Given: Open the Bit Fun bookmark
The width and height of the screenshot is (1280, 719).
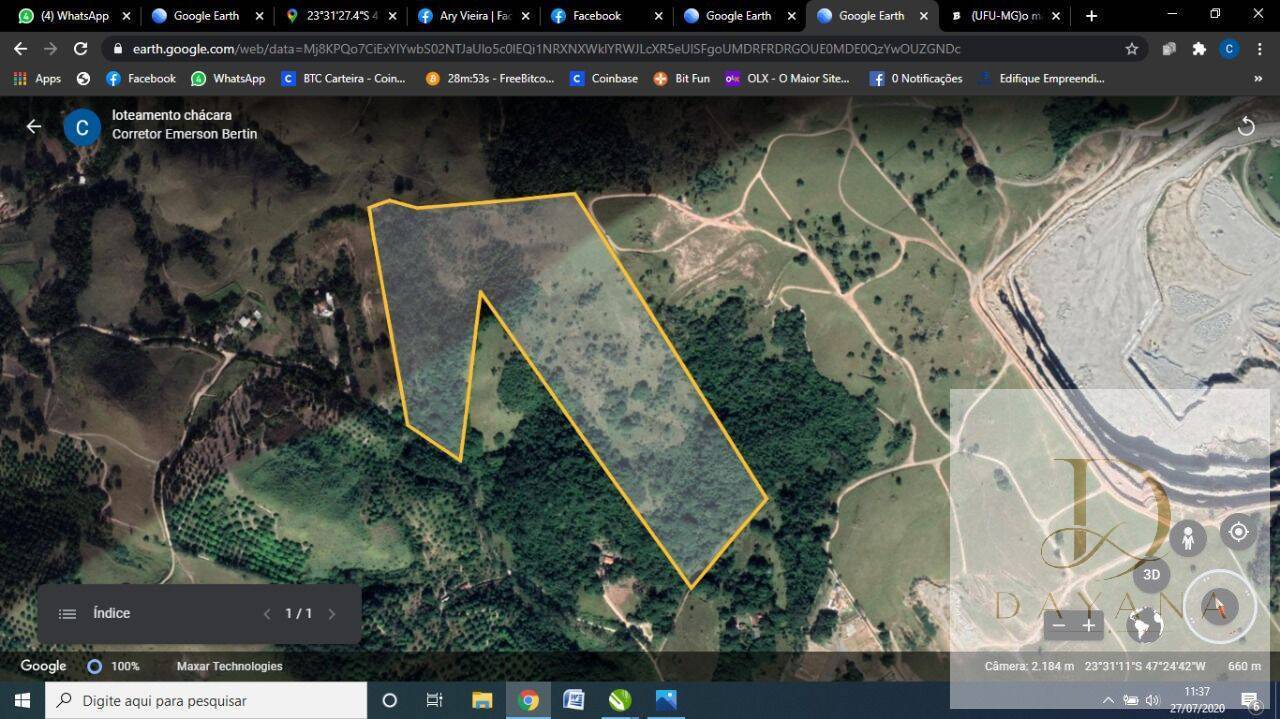Looking at the screenshot, I should coord(682,78).
